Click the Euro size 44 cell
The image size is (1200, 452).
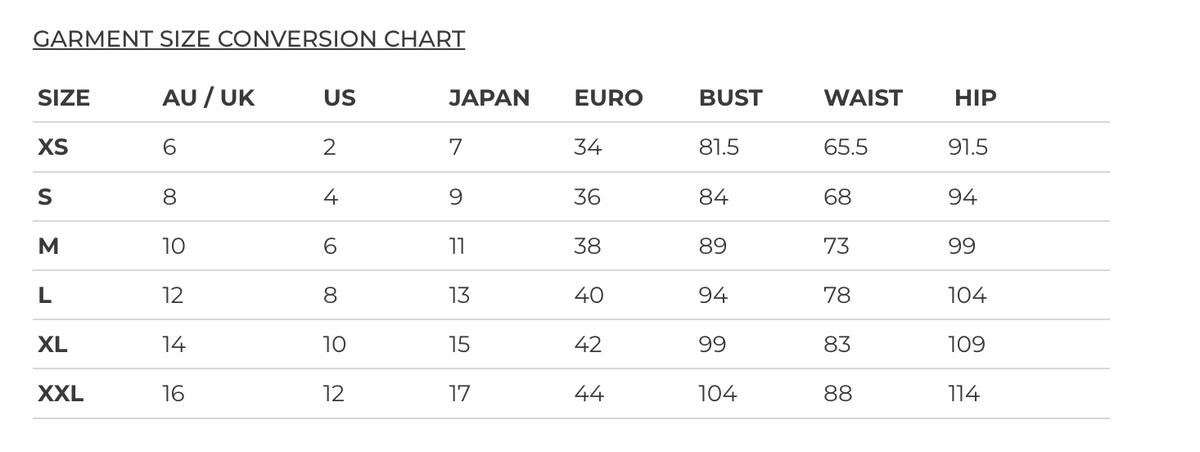tap(588, 394)
